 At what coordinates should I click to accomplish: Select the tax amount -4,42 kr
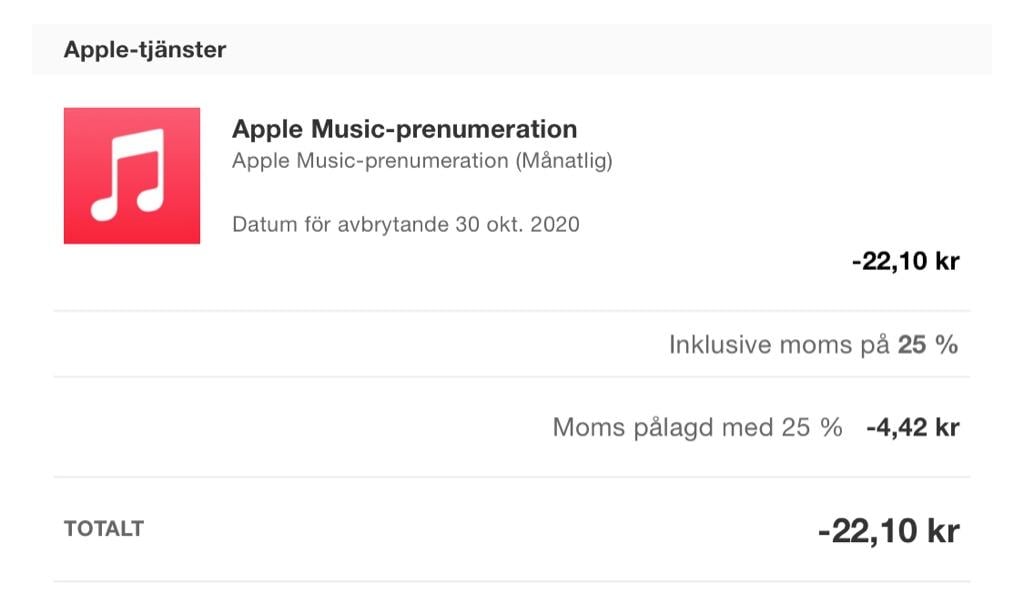pos(913,428)
